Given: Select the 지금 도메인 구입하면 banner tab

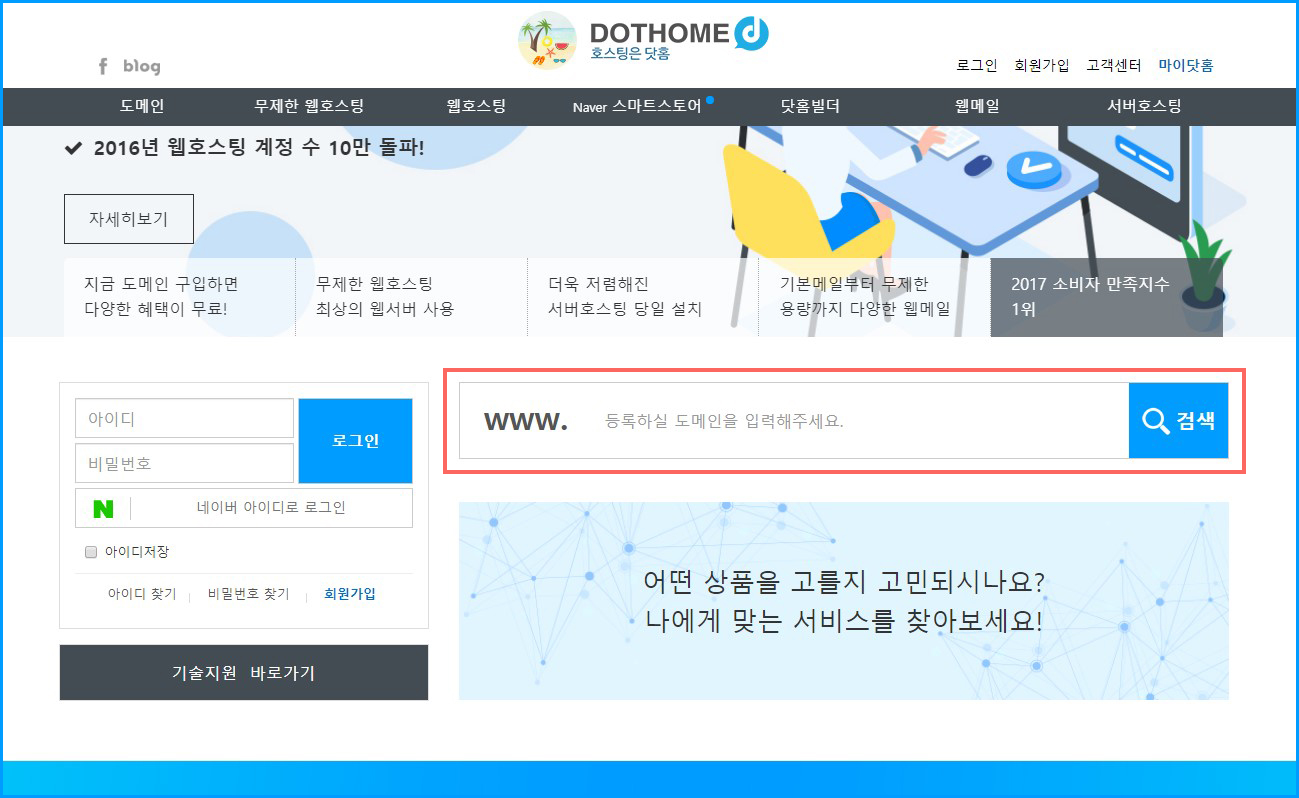Looking at the screenshot, I should [180, 297].
